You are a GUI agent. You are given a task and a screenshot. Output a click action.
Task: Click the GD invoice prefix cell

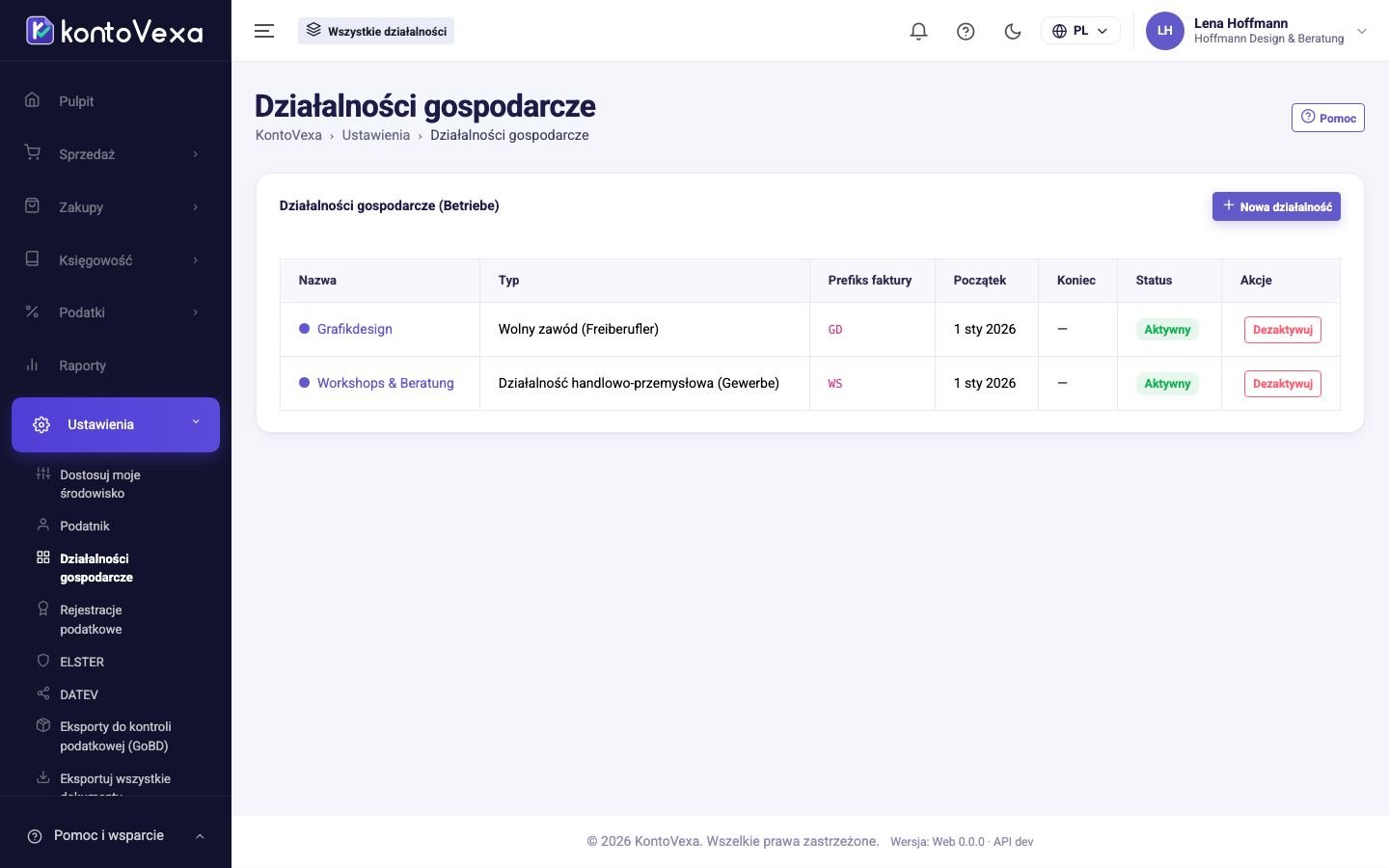(x=872, y=330)
